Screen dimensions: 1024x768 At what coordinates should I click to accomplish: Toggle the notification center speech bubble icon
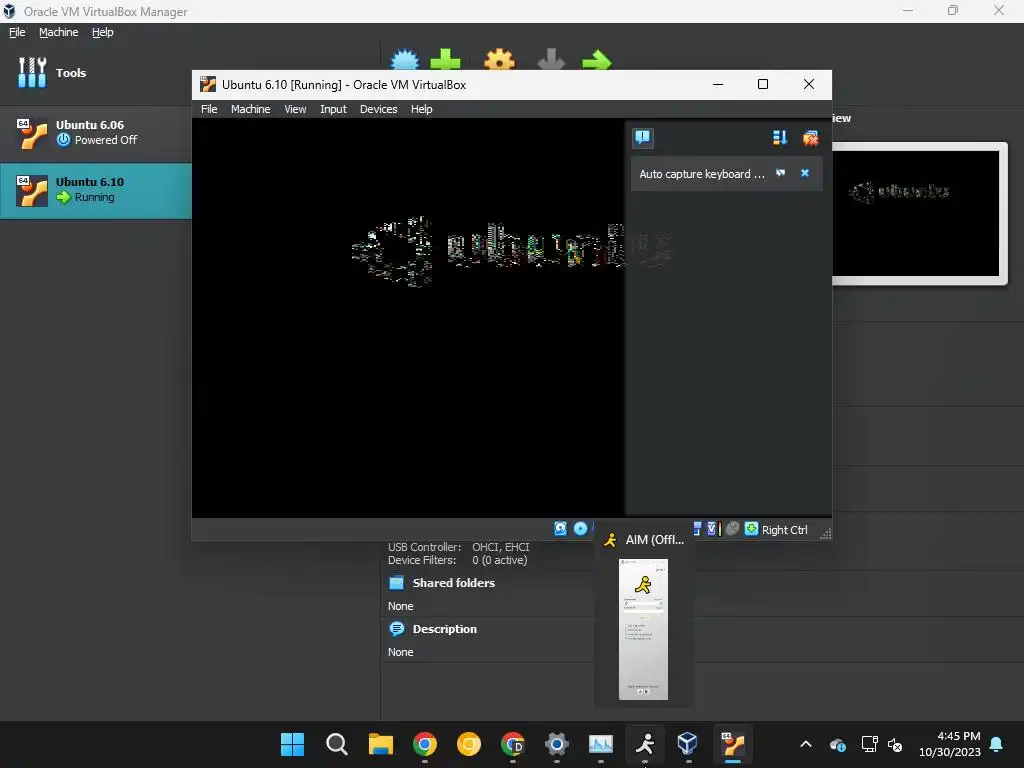[x=643, y=137]
